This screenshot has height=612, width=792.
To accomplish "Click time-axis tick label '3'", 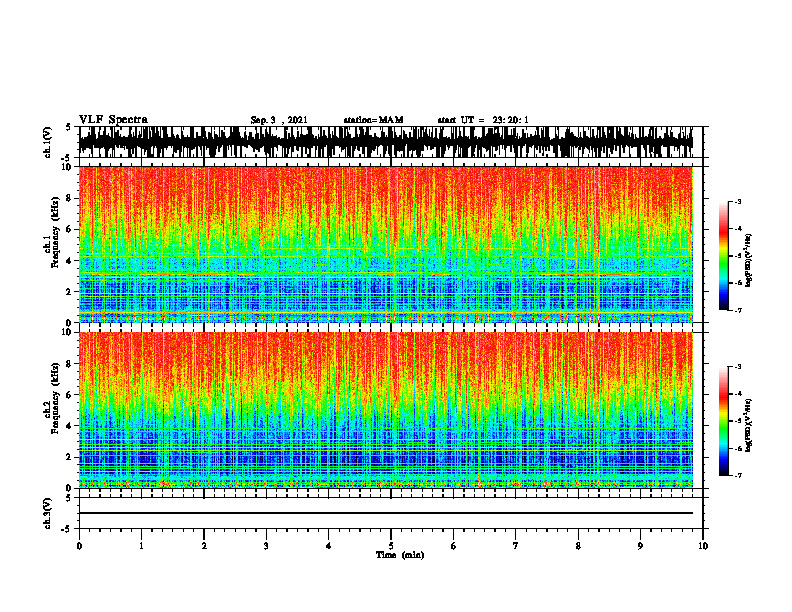I will 266,546.
